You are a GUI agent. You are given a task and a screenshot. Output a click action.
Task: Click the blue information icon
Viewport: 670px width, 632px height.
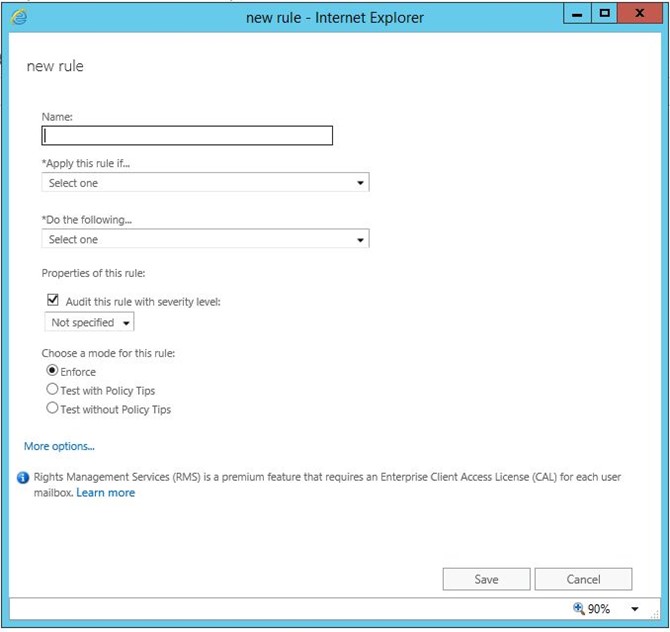[x=23, y=477]
